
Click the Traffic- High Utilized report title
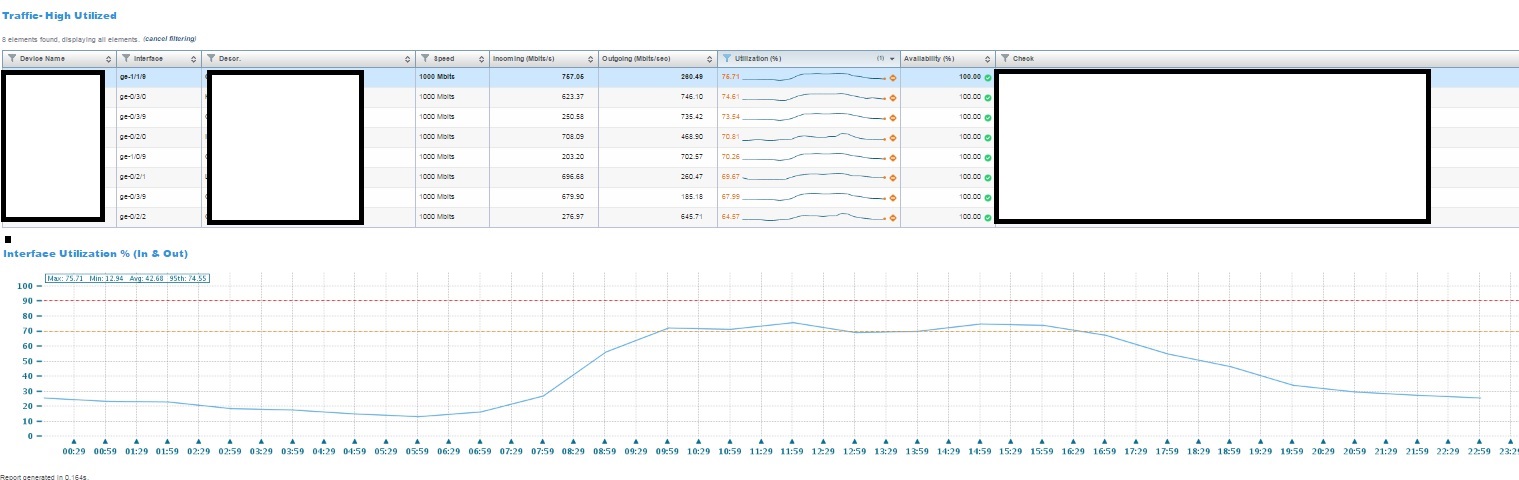click(x=60, y=16)
